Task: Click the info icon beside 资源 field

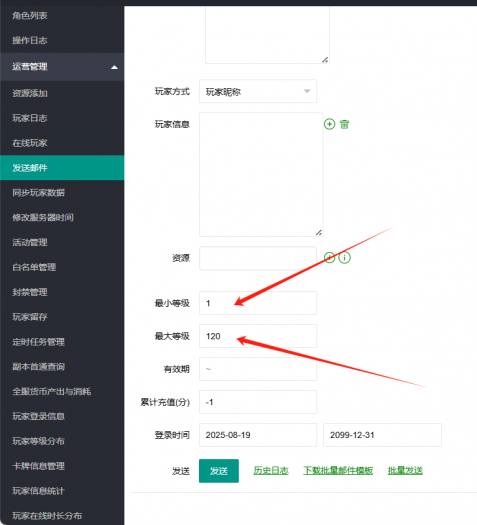Action: pyautogui.click(x=344, y=257)
